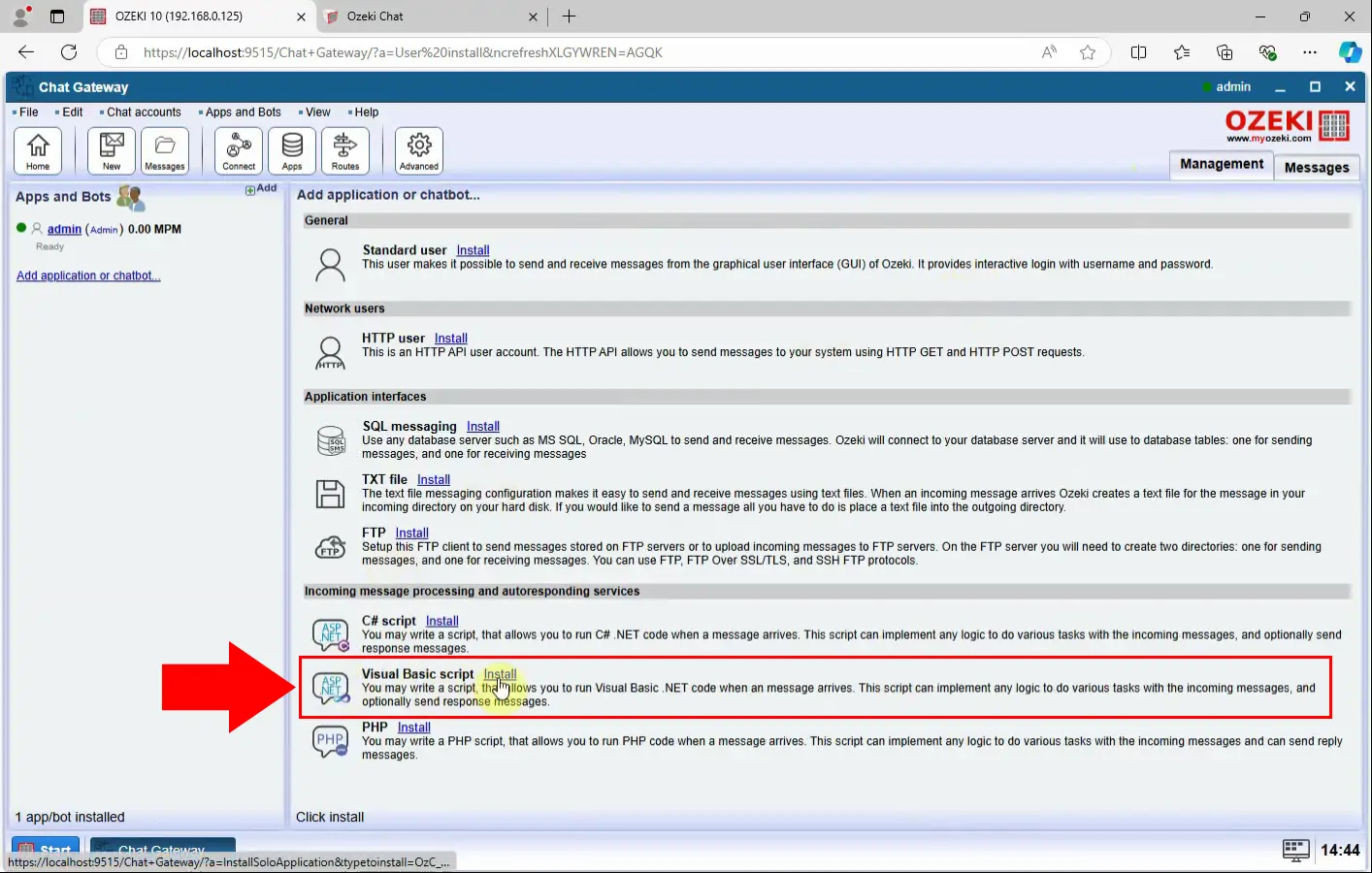This screenshot has height=873, width=1372.
Task: Go back in browser history
Action: pyautogui.click(x=26, y=52)
